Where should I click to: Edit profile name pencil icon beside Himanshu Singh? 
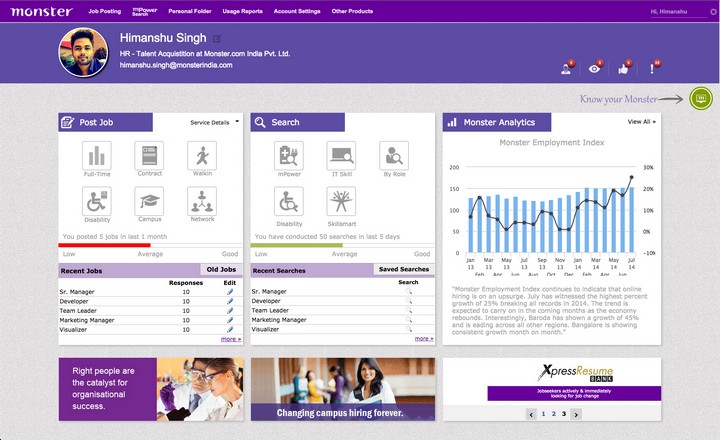pos(217,39)
